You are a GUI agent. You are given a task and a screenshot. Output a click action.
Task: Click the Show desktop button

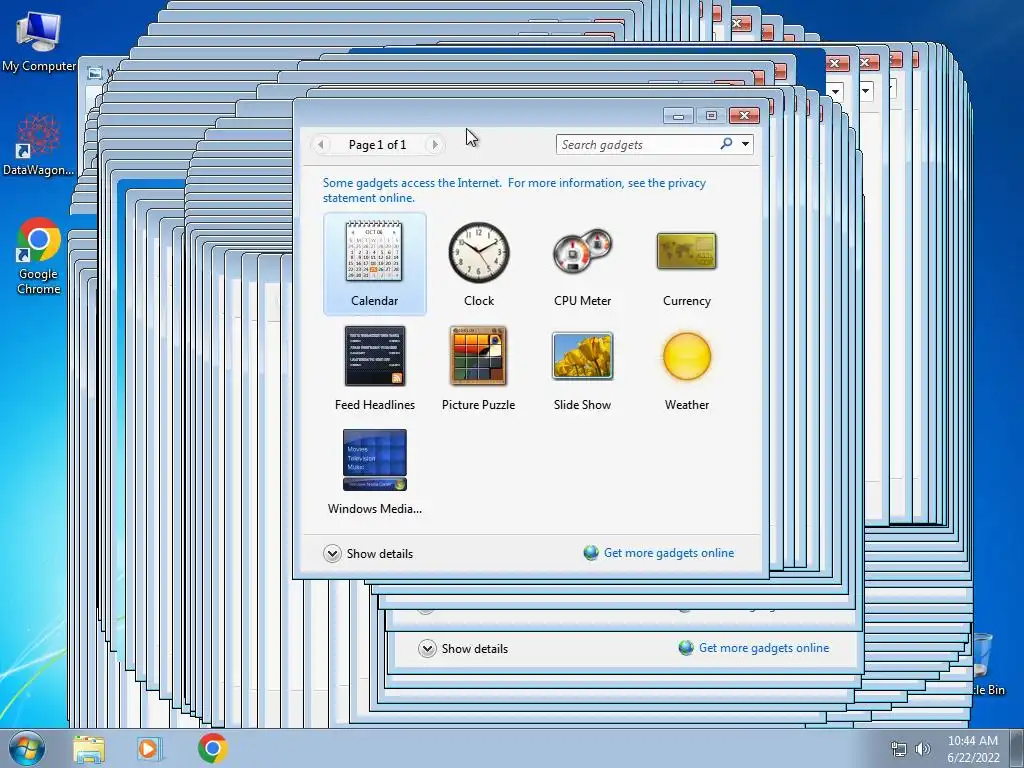[x=1017, y=748]
